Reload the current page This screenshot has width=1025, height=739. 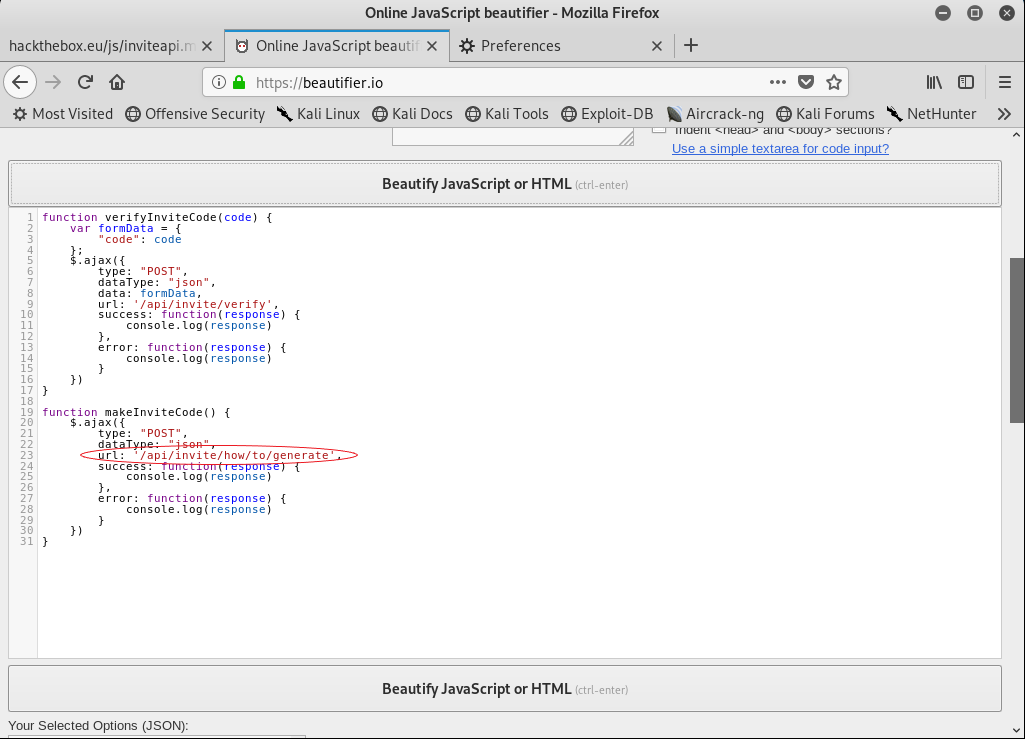[86, 82]
